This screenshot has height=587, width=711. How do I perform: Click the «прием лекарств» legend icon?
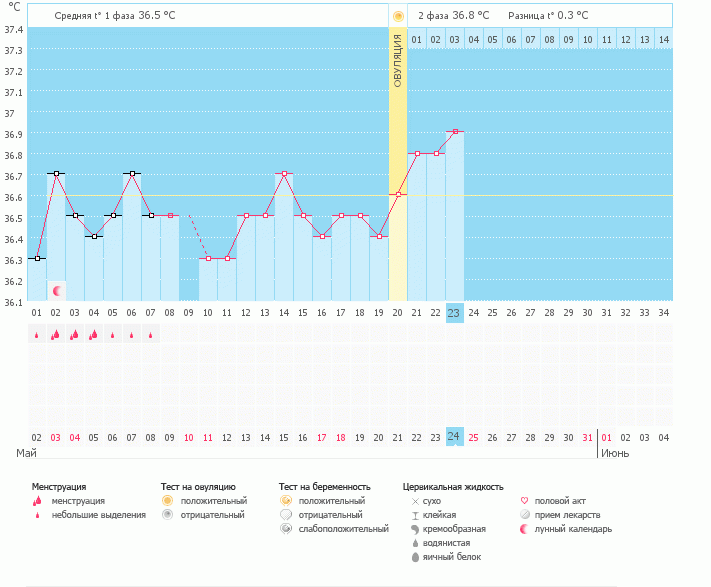point(525,515)
